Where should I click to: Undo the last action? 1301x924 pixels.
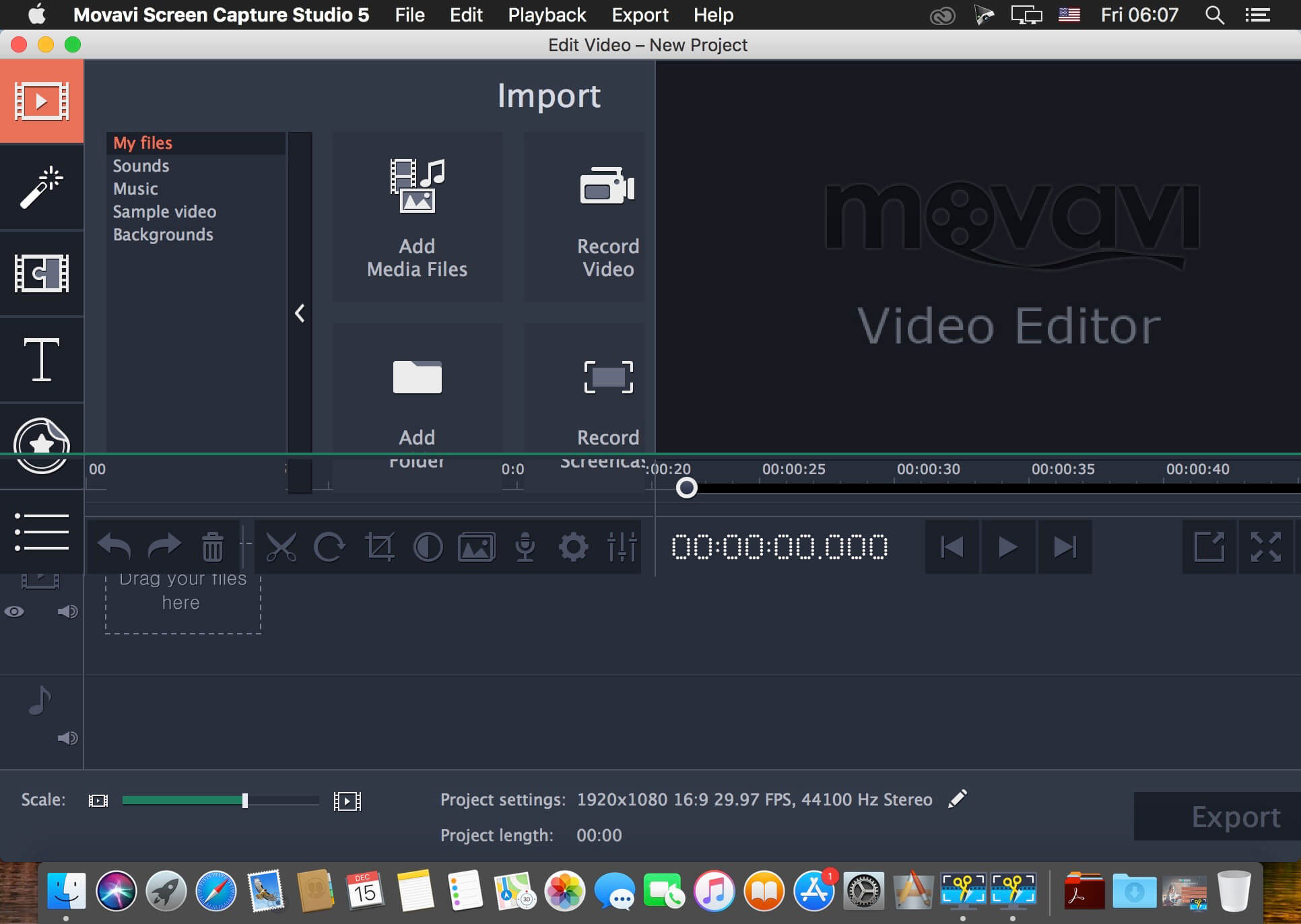(x=114, y=547)
